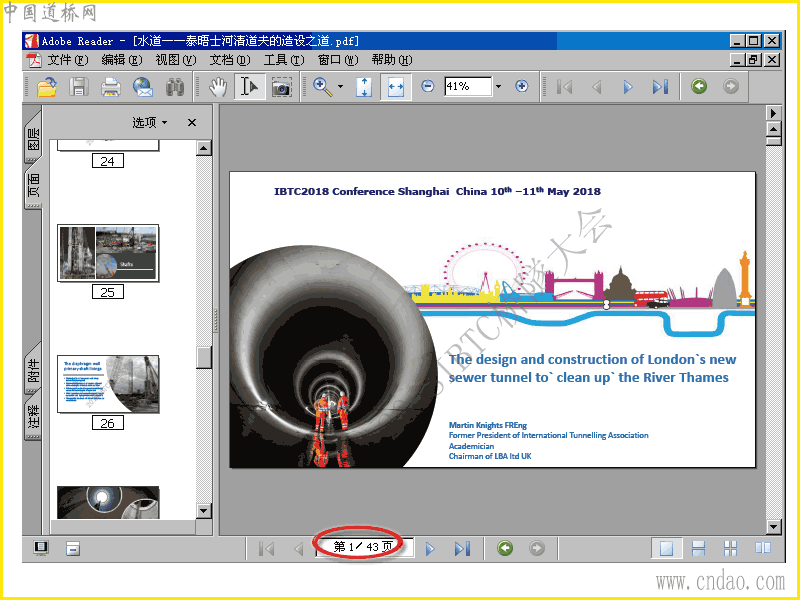Open the Zoom In tool dropdown arrow
Screen dimensions: 800x600
tap(340, 87)
